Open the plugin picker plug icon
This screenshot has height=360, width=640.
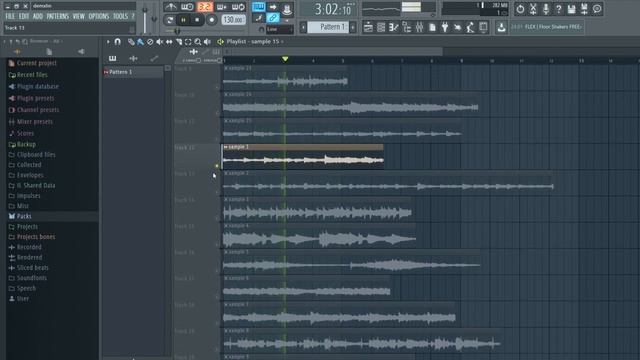445,27
